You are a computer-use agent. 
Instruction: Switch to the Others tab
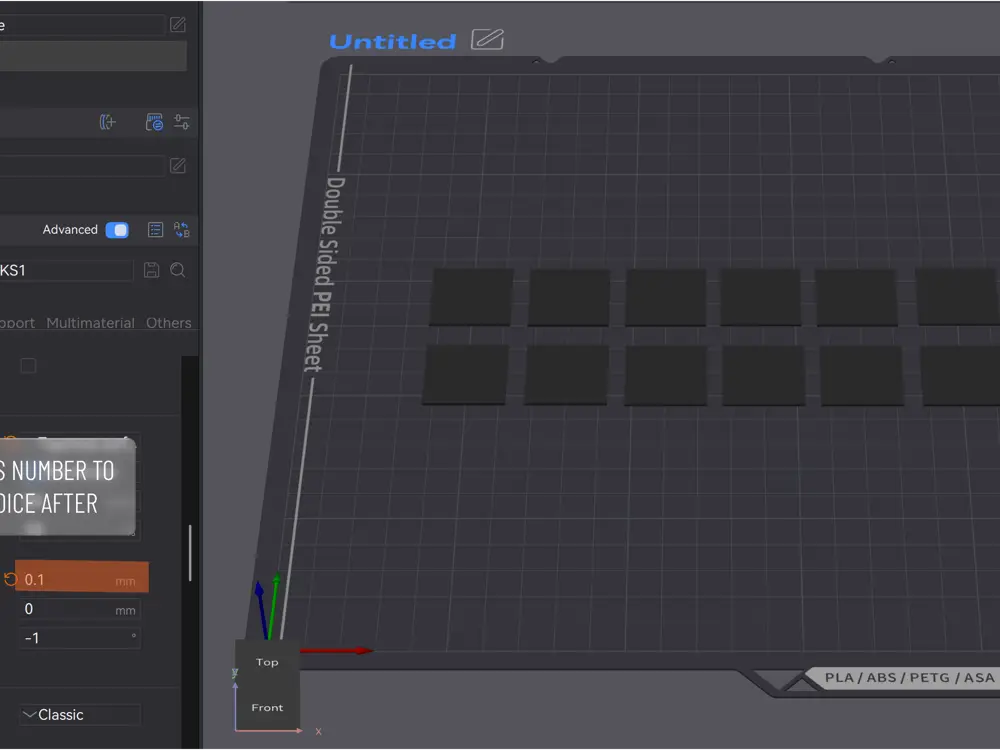tap(168, 323)
